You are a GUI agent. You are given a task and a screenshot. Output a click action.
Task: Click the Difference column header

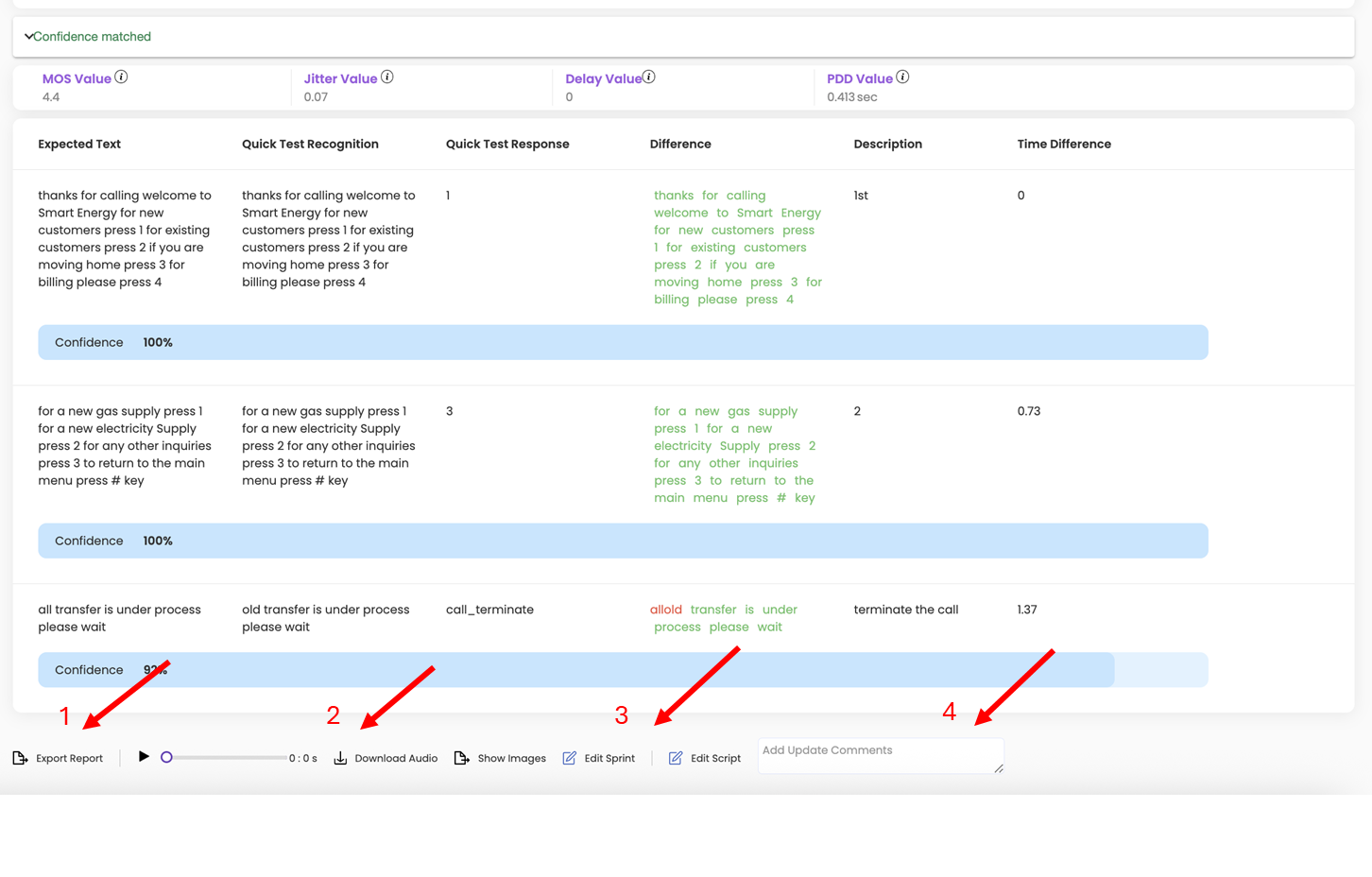coord(680,145)
